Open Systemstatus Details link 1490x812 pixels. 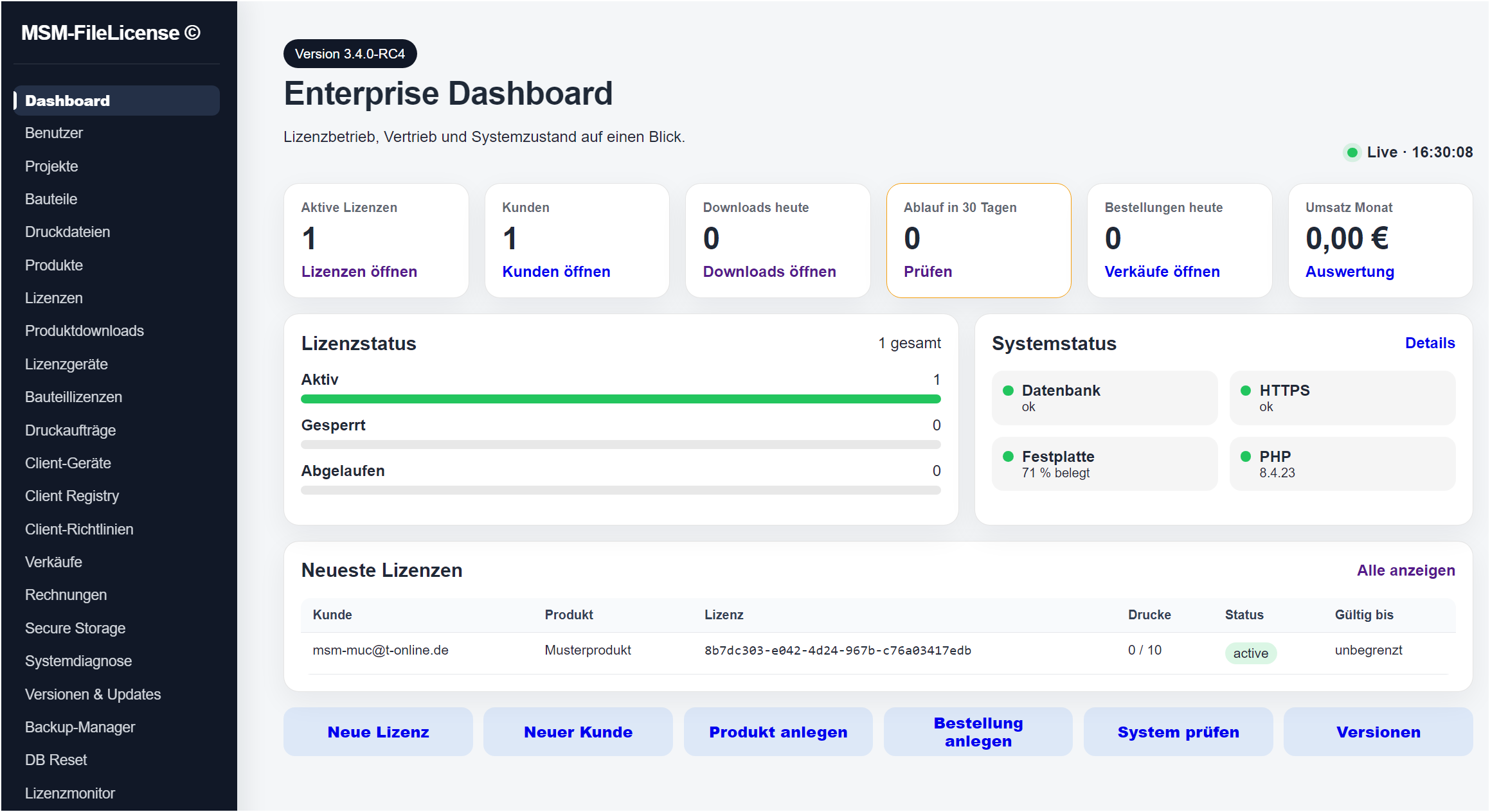1430,343
